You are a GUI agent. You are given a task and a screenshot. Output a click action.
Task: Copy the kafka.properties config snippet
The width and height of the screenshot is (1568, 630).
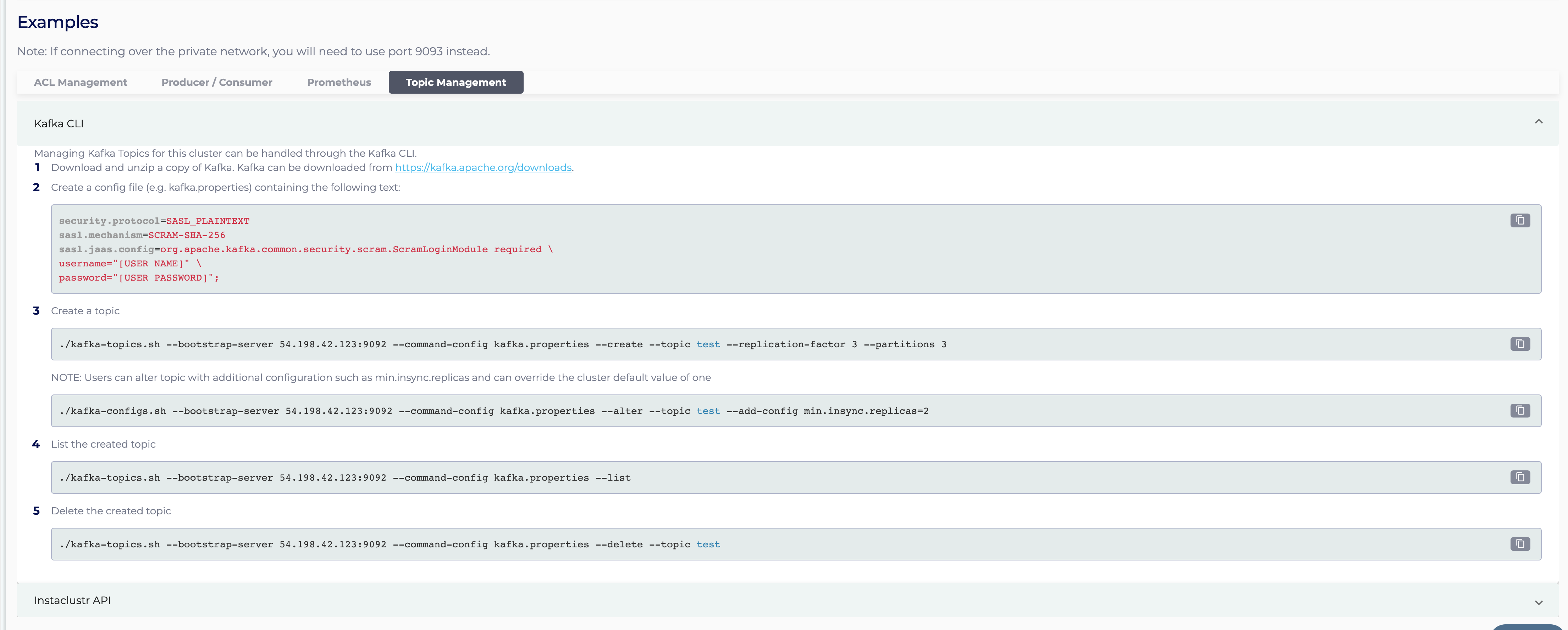coord(1519,220)
